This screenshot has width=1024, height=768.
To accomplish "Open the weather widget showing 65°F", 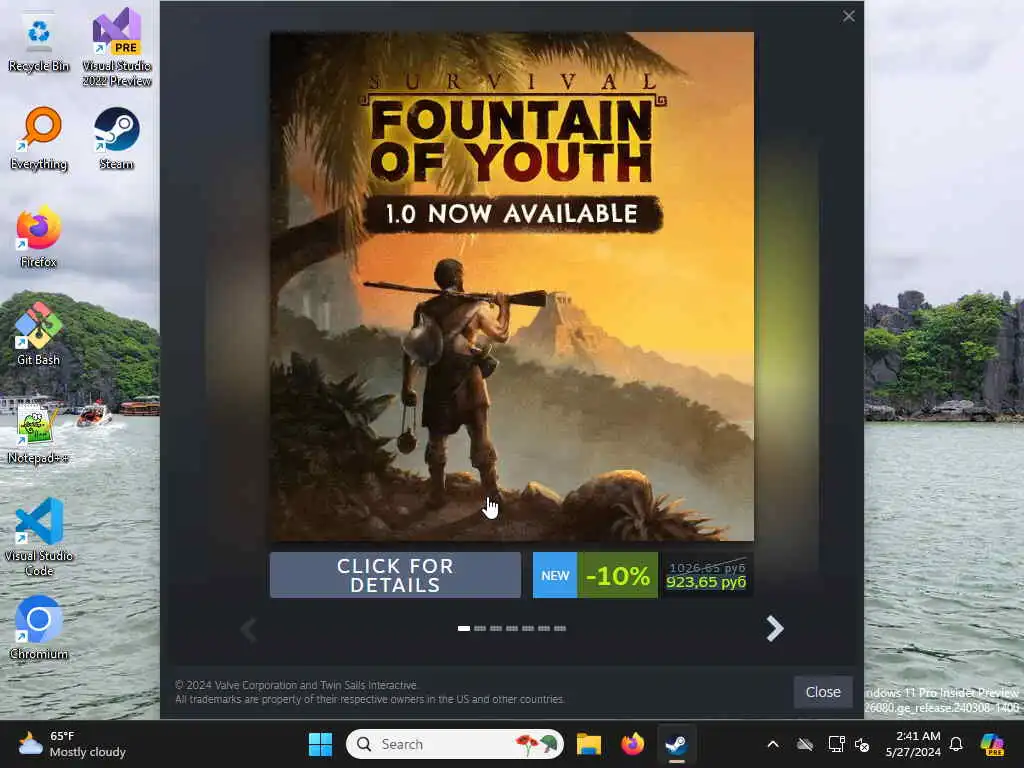I will [x=72, y=744].
